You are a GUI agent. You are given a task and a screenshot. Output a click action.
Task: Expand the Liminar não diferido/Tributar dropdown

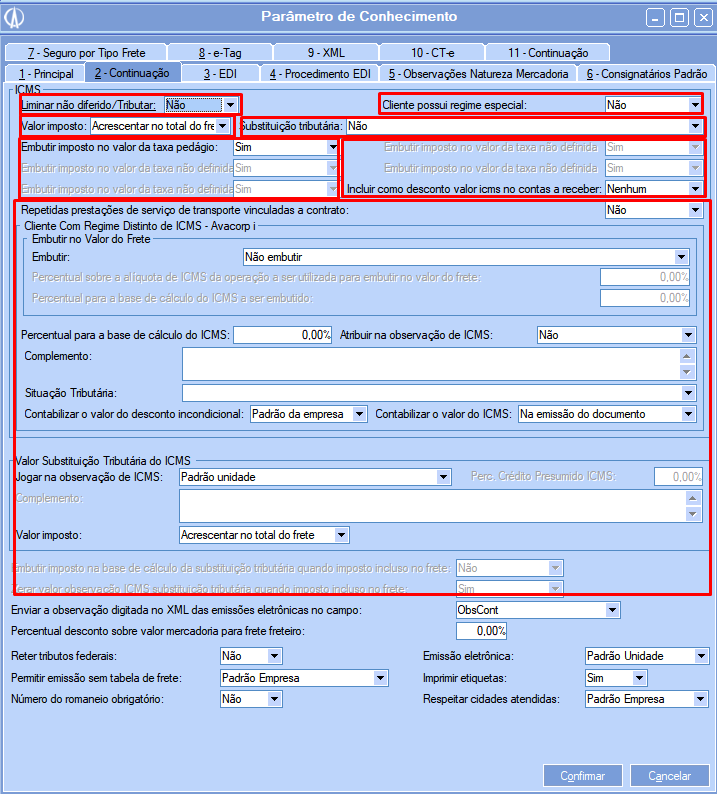tap(231, 104)
